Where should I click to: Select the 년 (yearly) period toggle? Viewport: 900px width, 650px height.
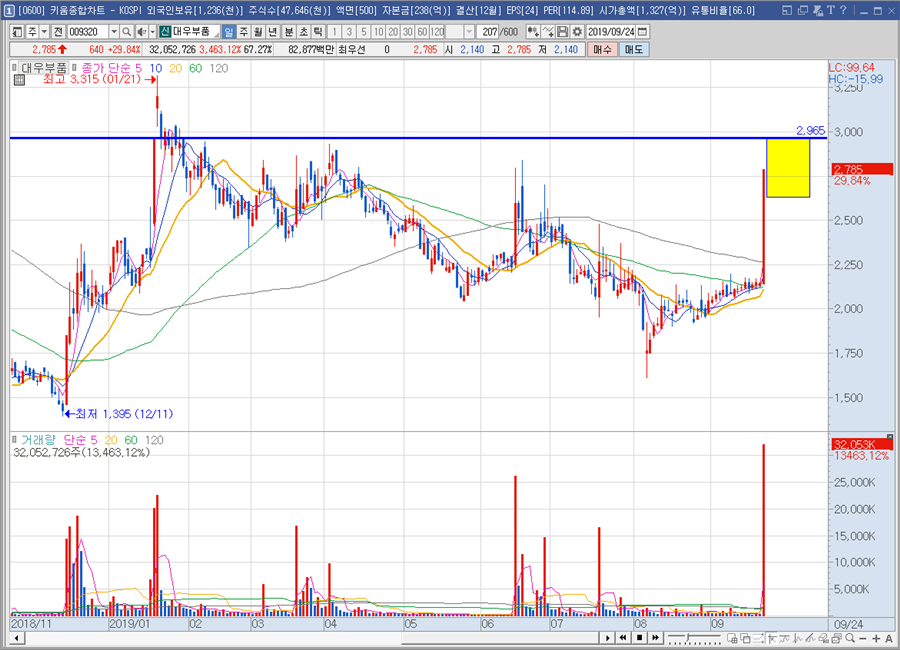[273, 32]
